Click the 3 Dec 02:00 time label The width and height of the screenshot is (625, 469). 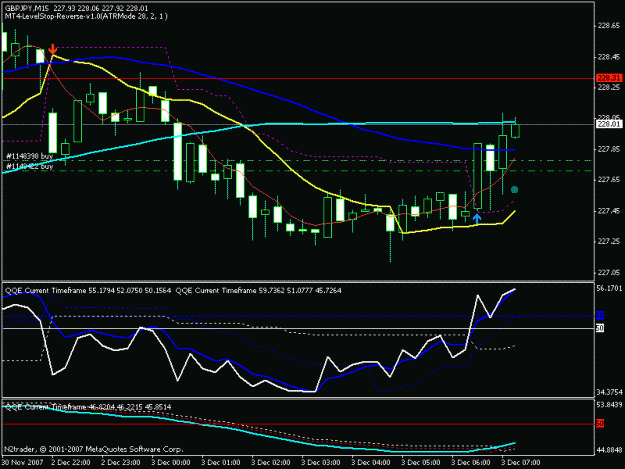(x=271, y=462)
